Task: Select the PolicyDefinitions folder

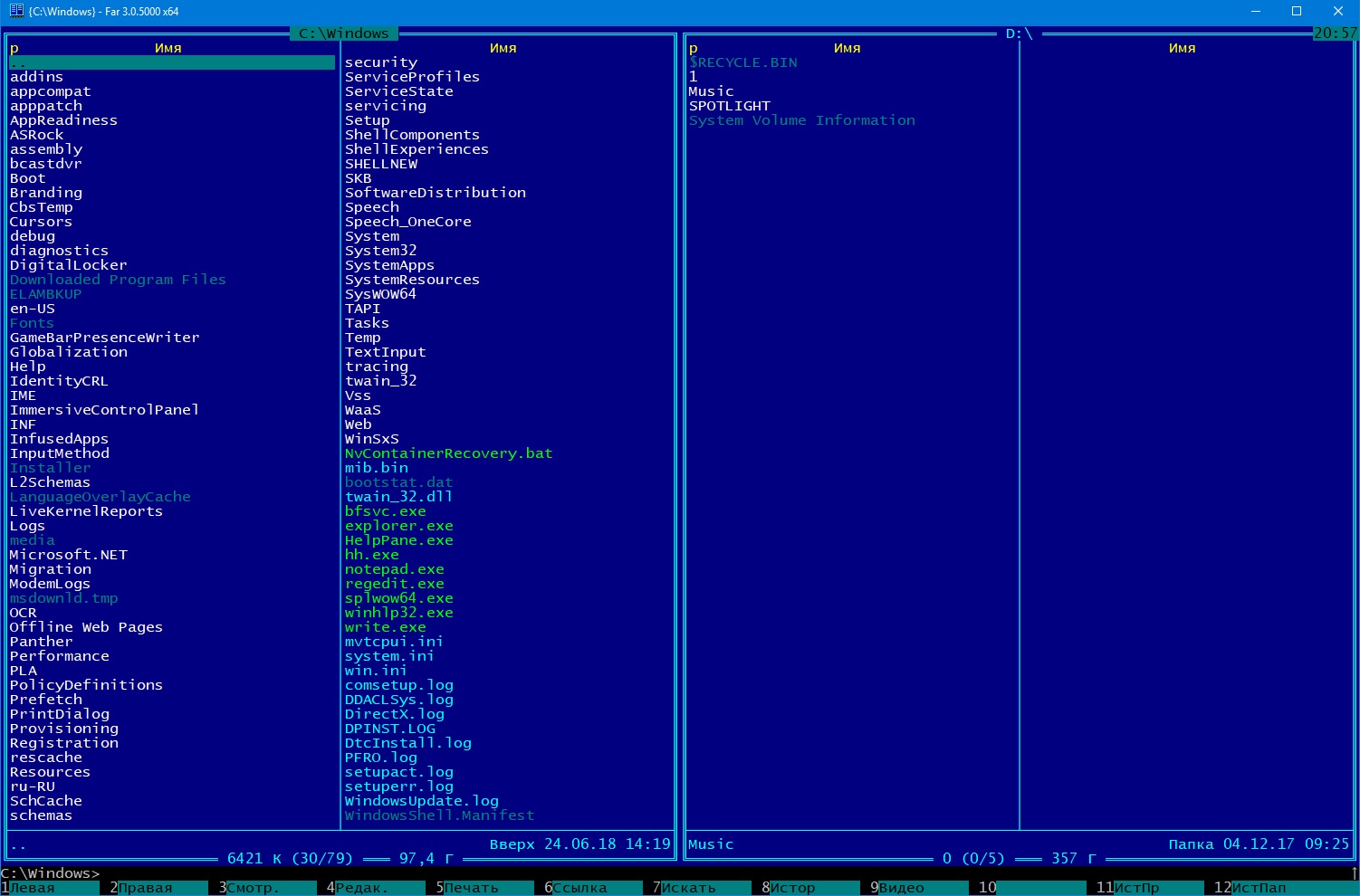Action: (x=87, y=685)
